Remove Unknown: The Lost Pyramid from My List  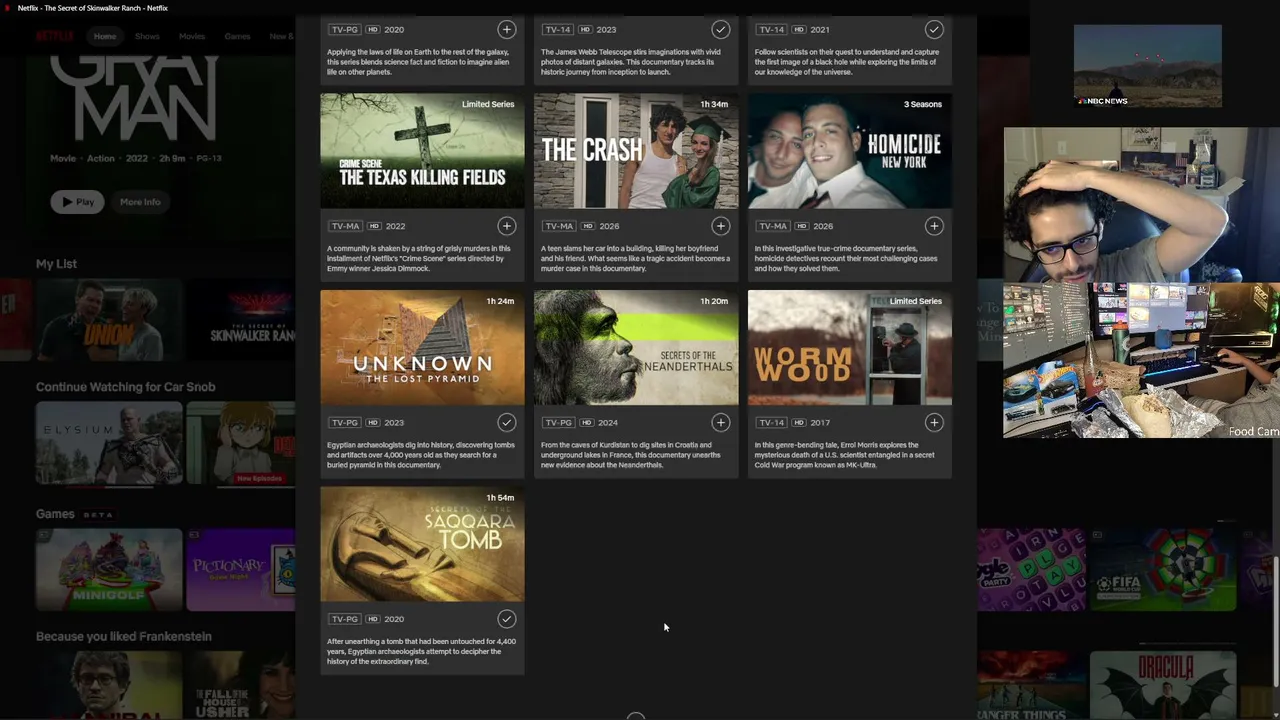point(507,423)
